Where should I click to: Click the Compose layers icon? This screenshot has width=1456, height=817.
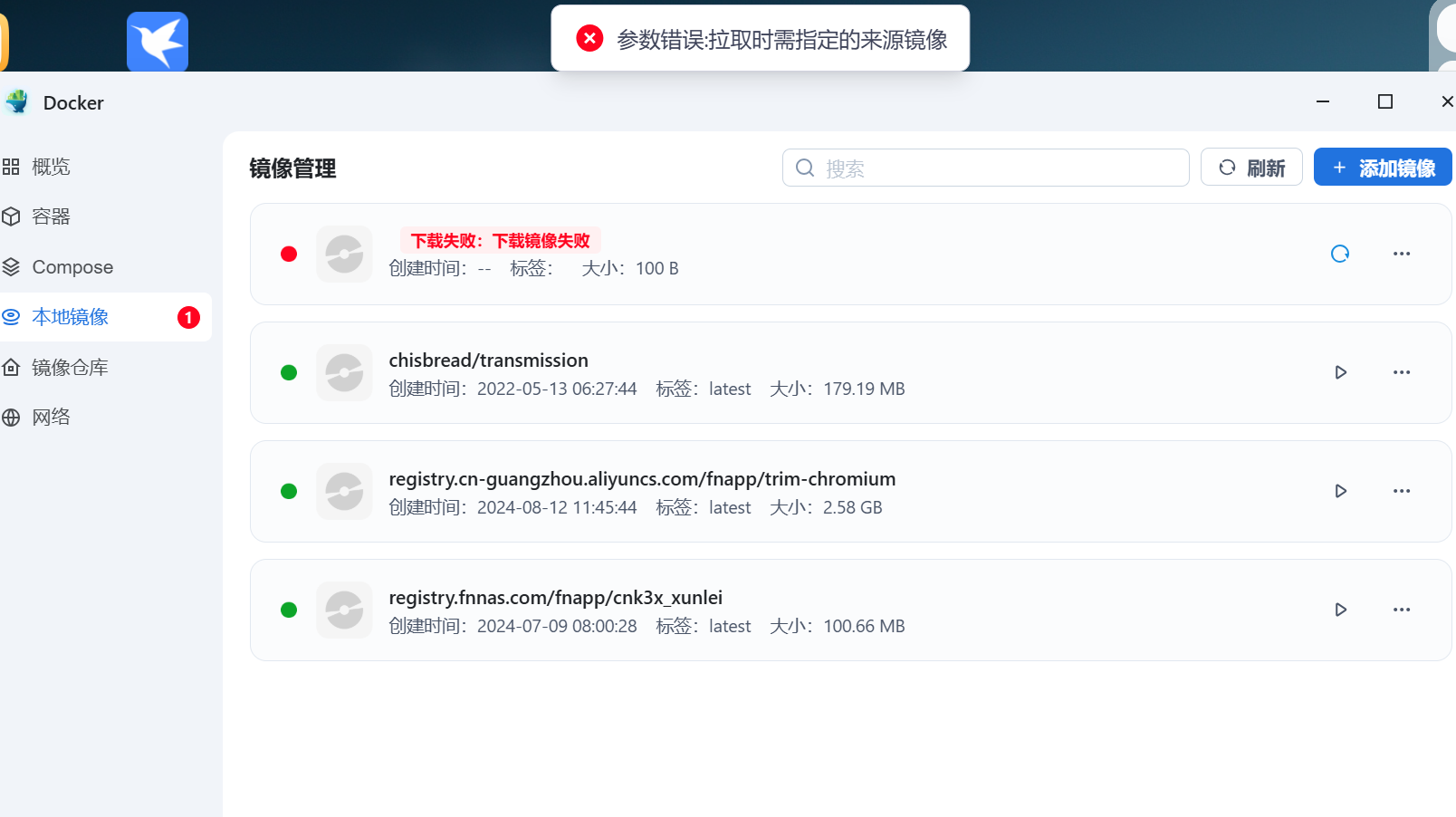(11, 267)
